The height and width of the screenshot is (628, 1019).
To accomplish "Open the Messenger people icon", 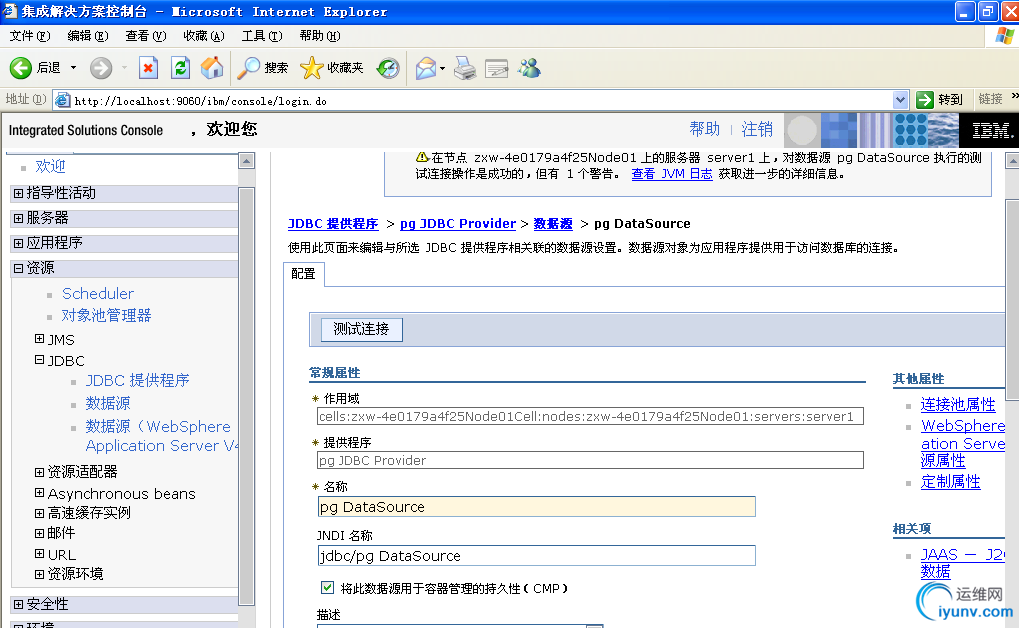I will [x=529, y=68].
